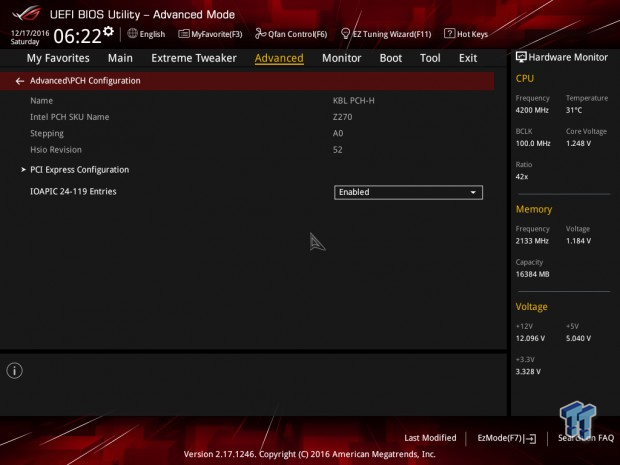Image resolution: width=620 pixels, height=465 pixels.
Task: Click the Hot Keys question mark icon
Action: tap(449, 34)
